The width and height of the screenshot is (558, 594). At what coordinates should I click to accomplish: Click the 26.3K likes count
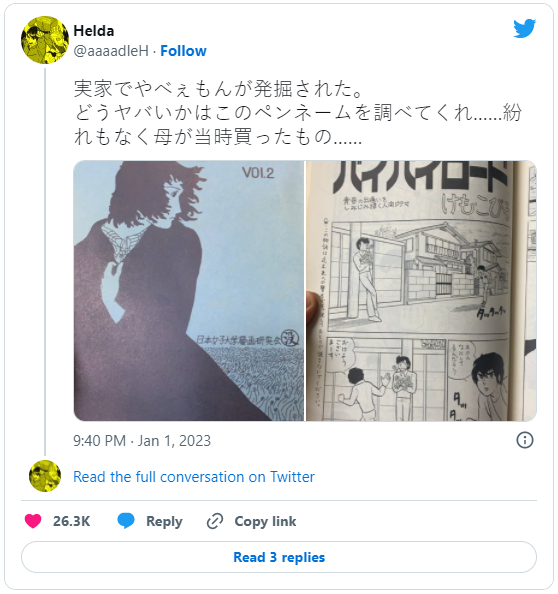pos(72,521)
